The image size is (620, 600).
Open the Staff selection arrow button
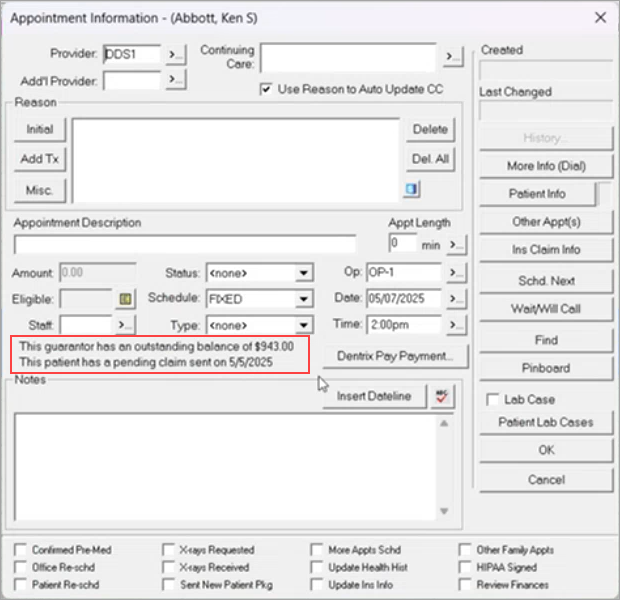point(124,324)
